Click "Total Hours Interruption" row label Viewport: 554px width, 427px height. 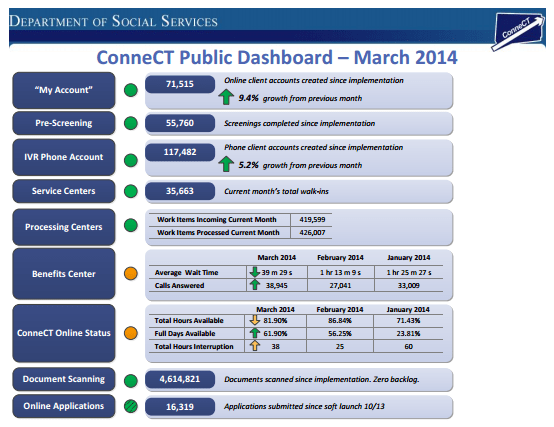[194, 346]
